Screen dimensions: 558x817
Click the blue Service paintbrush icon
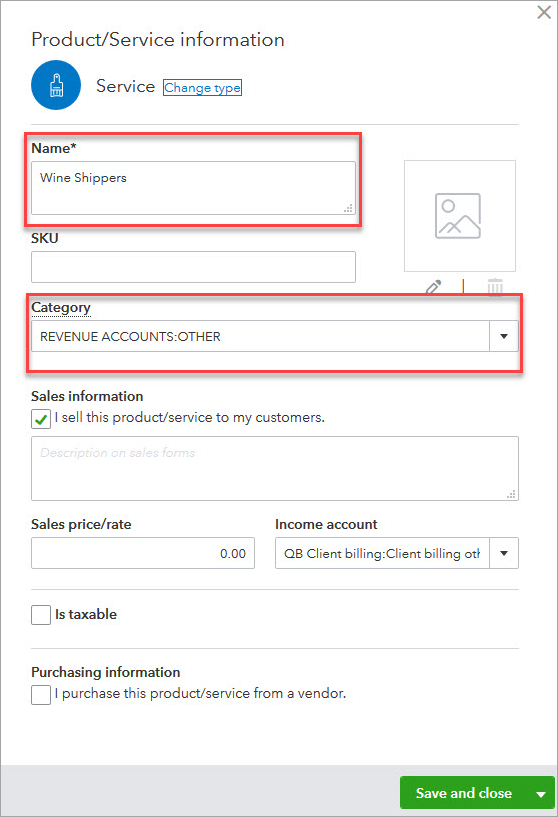[56, 85]
